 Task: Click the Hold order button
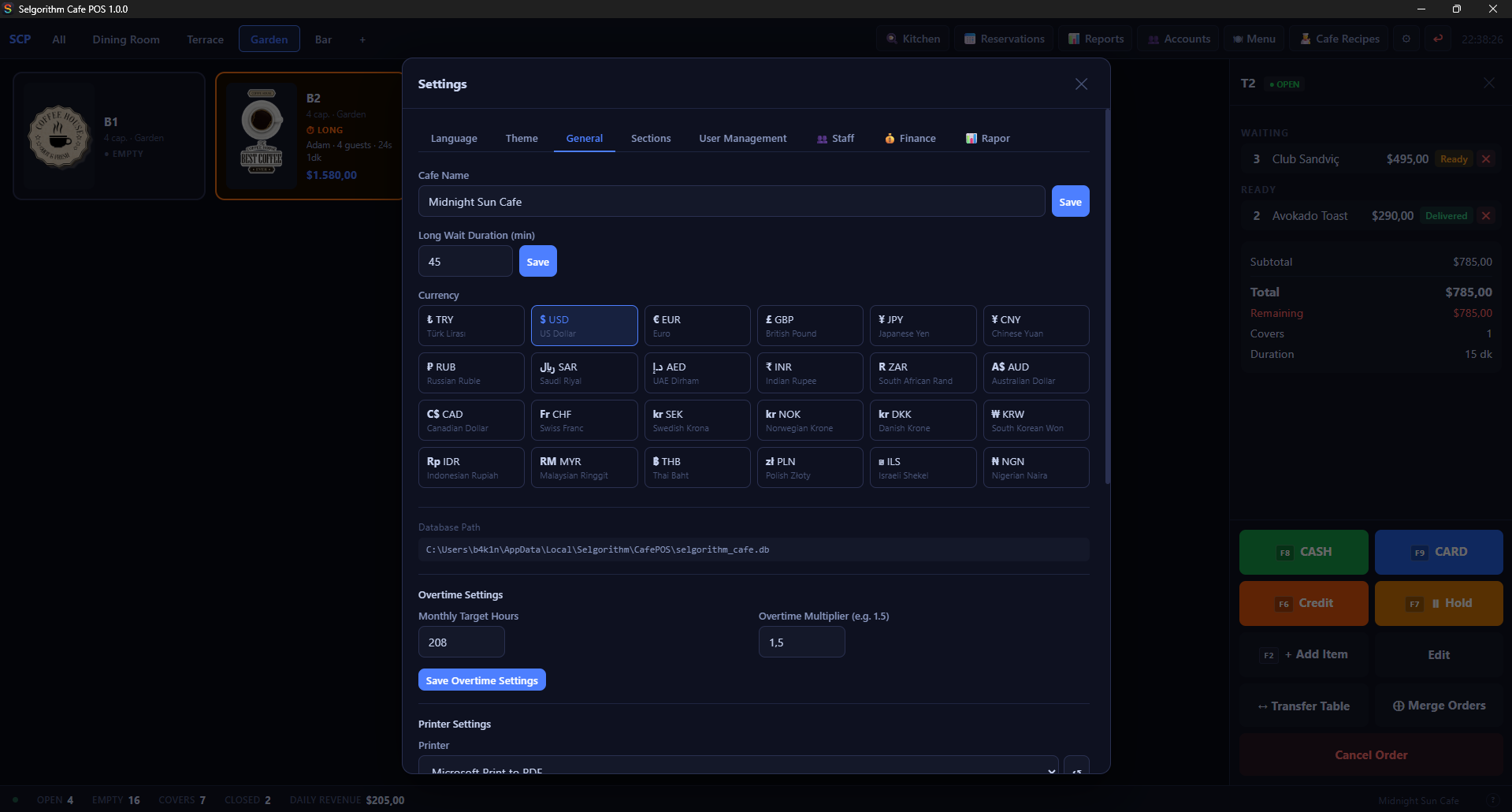point(1439,603)
